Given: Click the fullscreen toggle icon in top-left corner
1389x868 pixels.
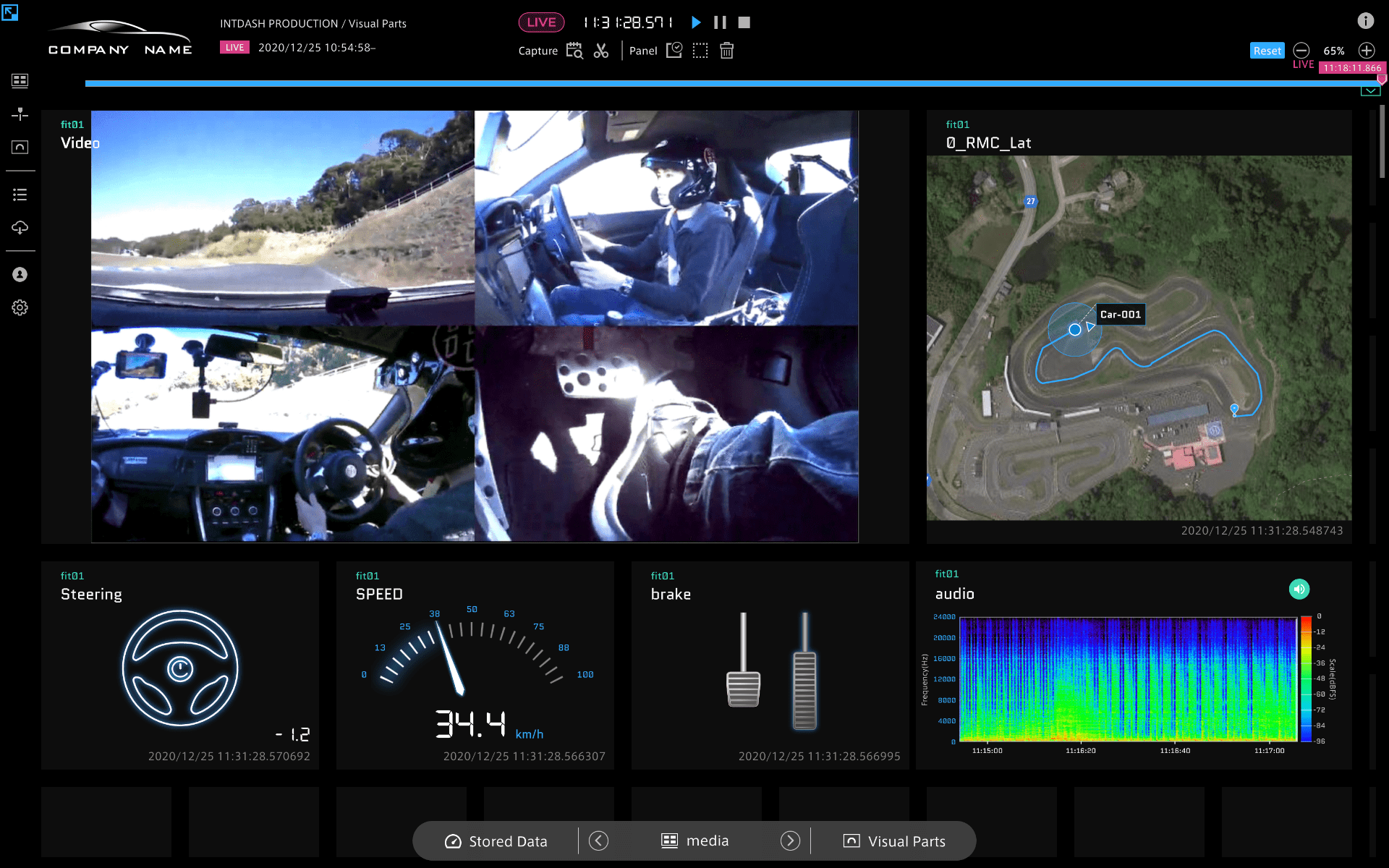Looking at the screenshot, I should 10,12.
